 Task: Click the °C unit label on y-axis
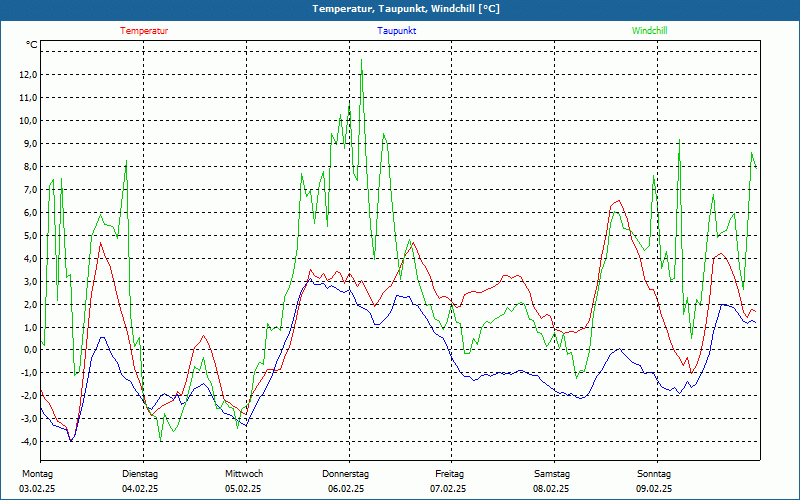click(x=32, y=45)
